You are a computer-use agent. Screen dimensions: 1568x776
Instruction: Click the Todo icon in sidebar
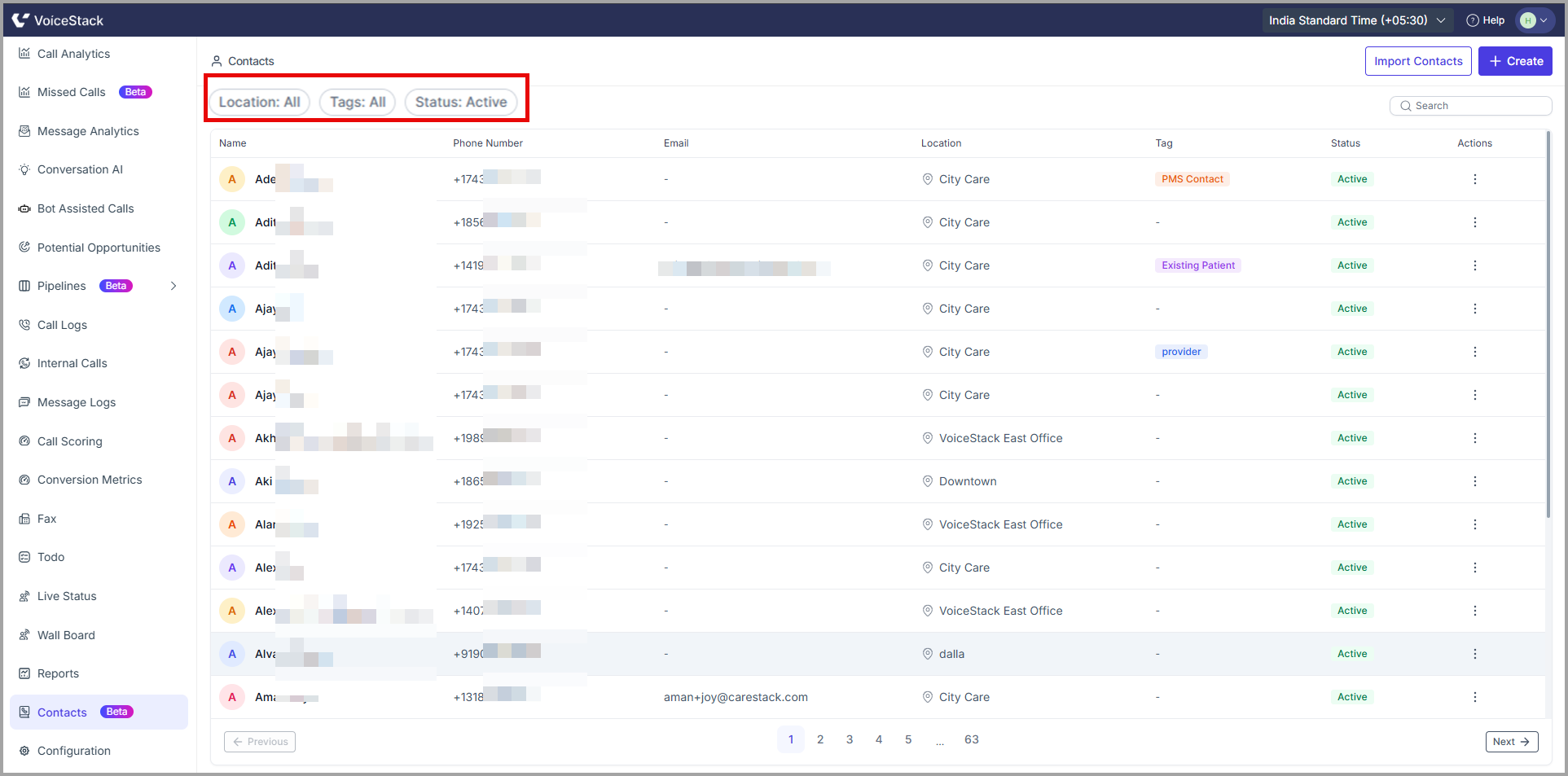click(x=24, y=557)
